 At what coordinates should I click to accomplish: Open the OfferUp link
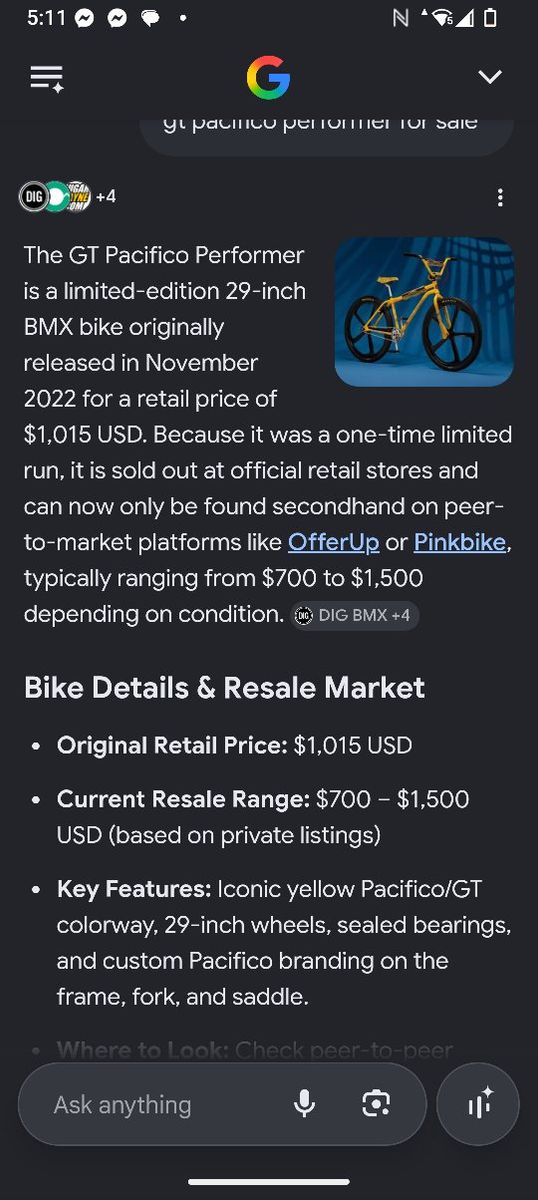coord(334,542)
